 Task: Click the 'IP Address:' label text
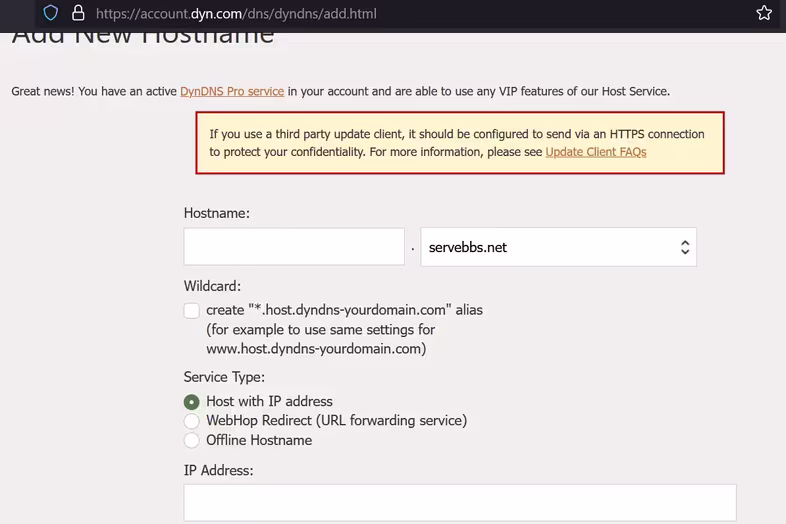pyautogui.click(x=219, y=470)
